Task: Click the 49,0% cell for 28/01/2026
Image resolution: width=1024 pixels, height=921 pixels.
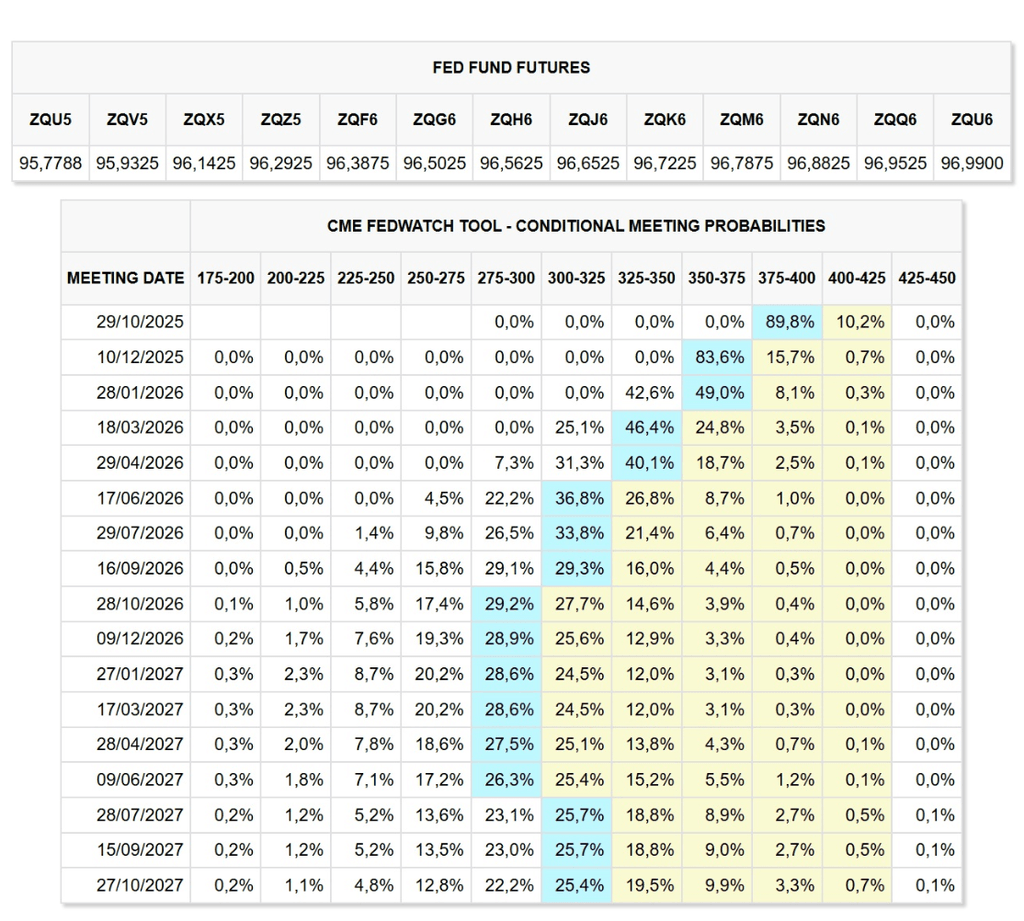Action: [717, 393]
